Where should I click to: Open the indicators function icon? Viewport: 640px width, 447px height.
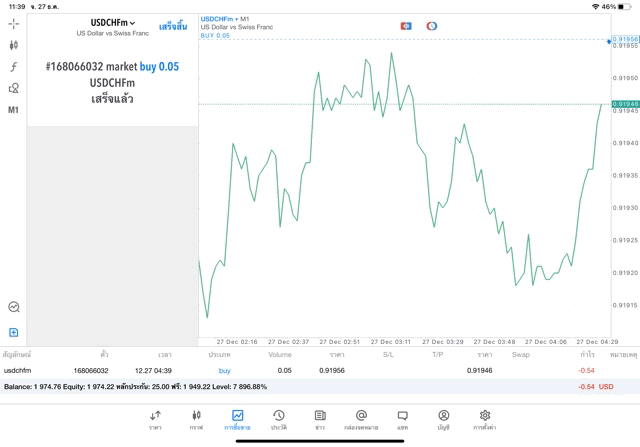pos(14,67)
